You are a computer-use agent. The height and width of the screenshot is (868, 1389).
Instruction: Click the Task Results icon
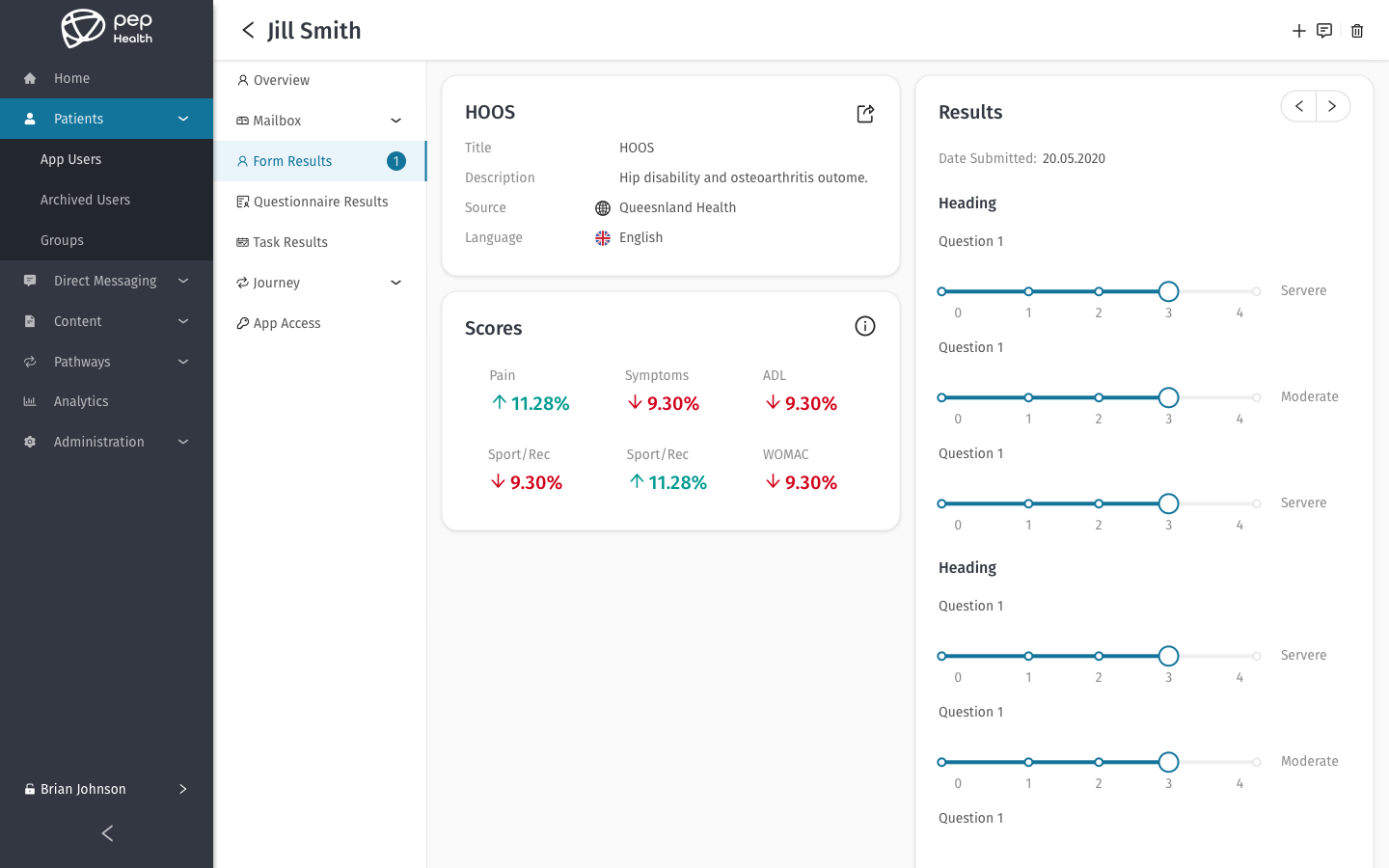pyautogui.click(x=242, y=242)
